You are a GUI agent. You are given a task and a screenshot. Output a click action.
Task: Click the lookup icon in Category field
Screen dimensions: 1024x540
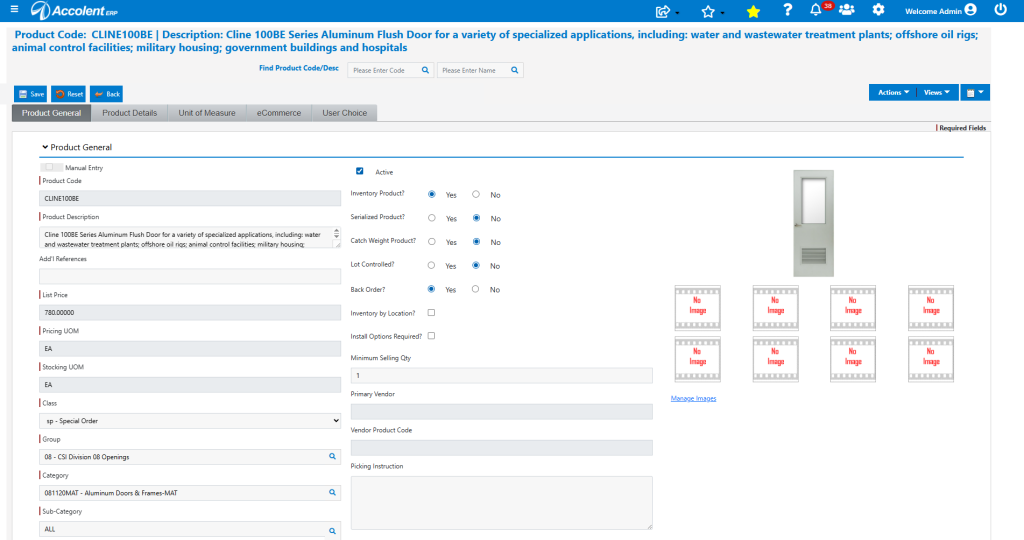click(332, 492)
